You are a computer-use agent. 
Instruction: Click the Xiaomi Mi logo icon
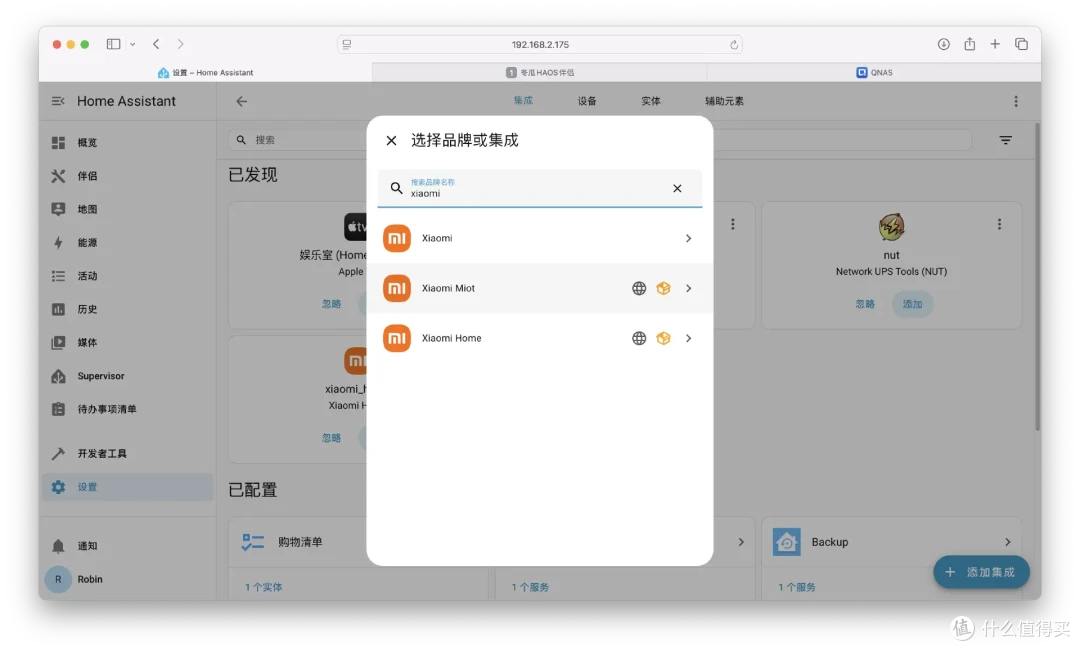[397, 238]
